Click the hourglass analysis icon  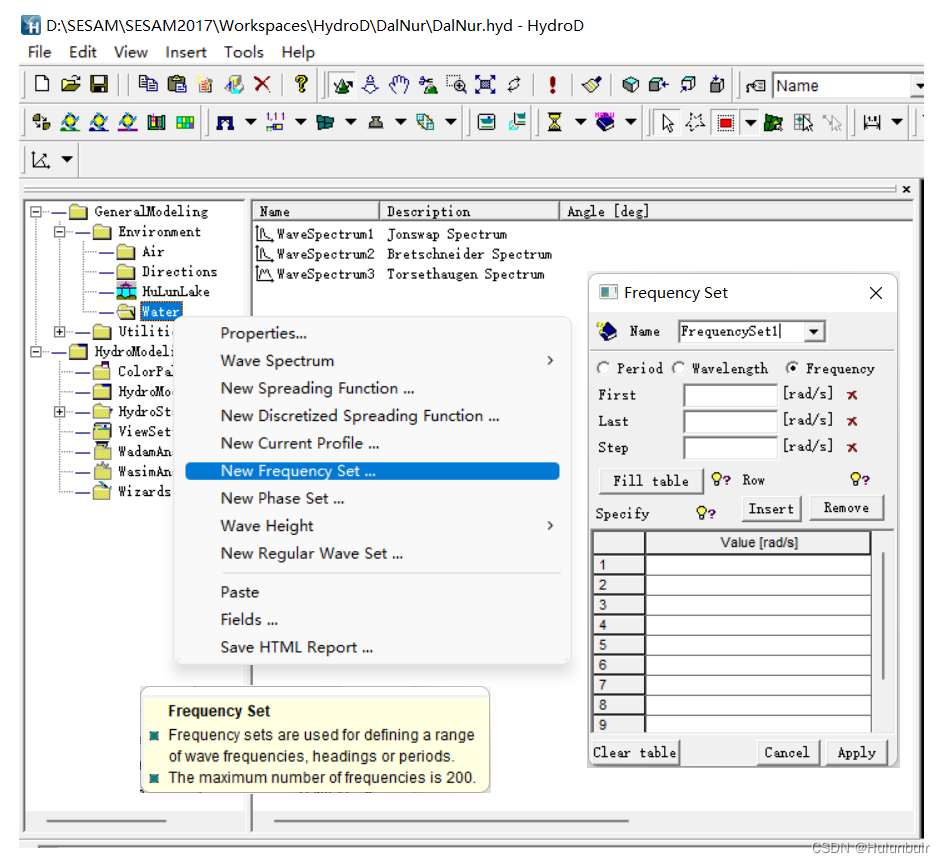tap(554, 122)
